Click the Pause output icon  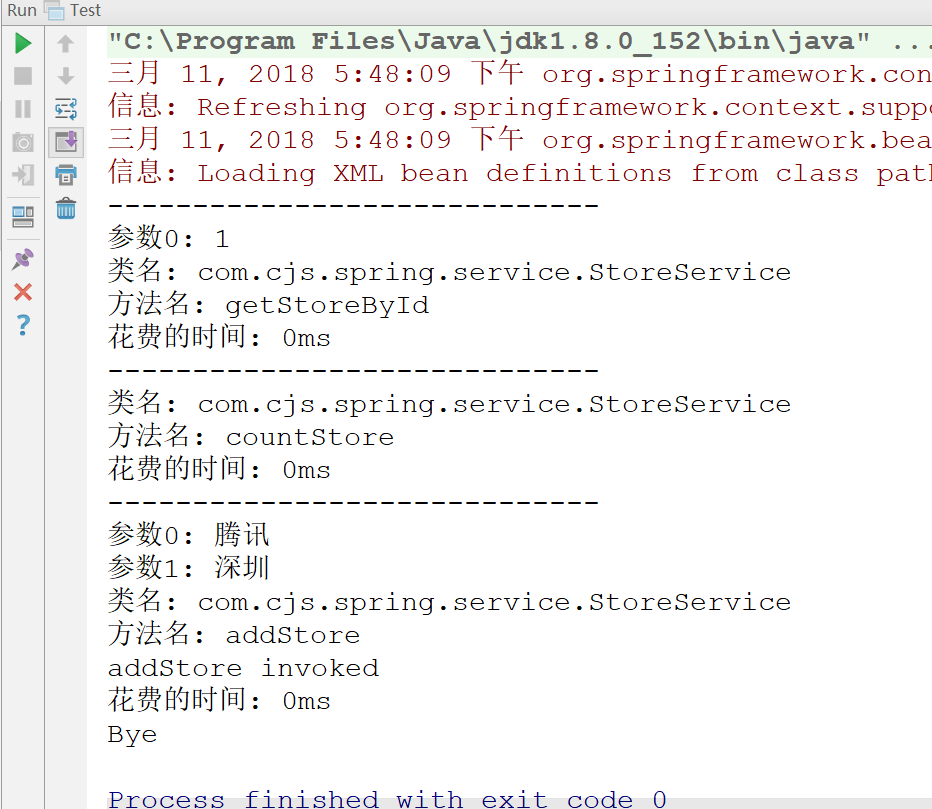click(23, 109)
